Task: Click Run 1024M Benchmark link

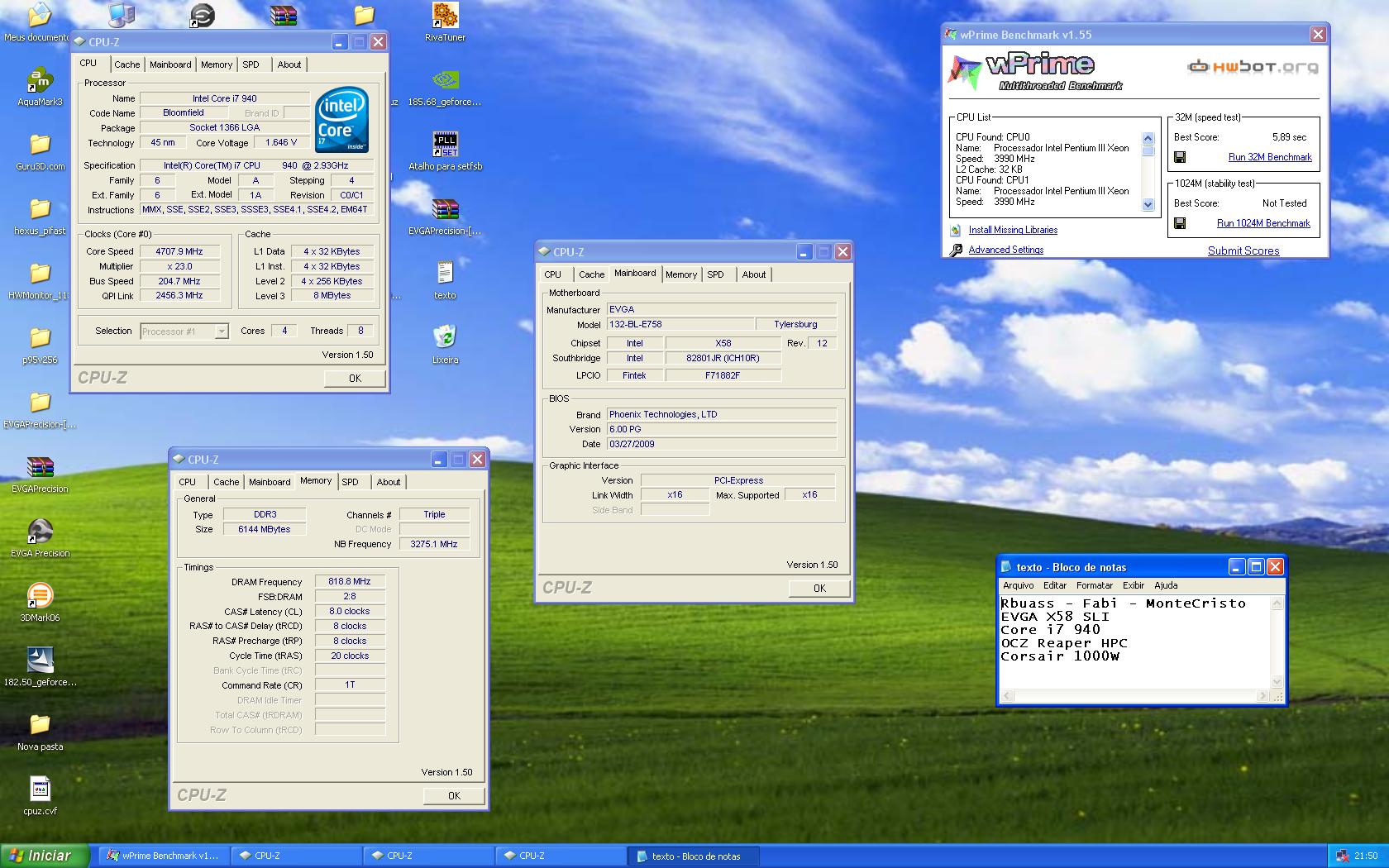Action: coord(1263,223)
